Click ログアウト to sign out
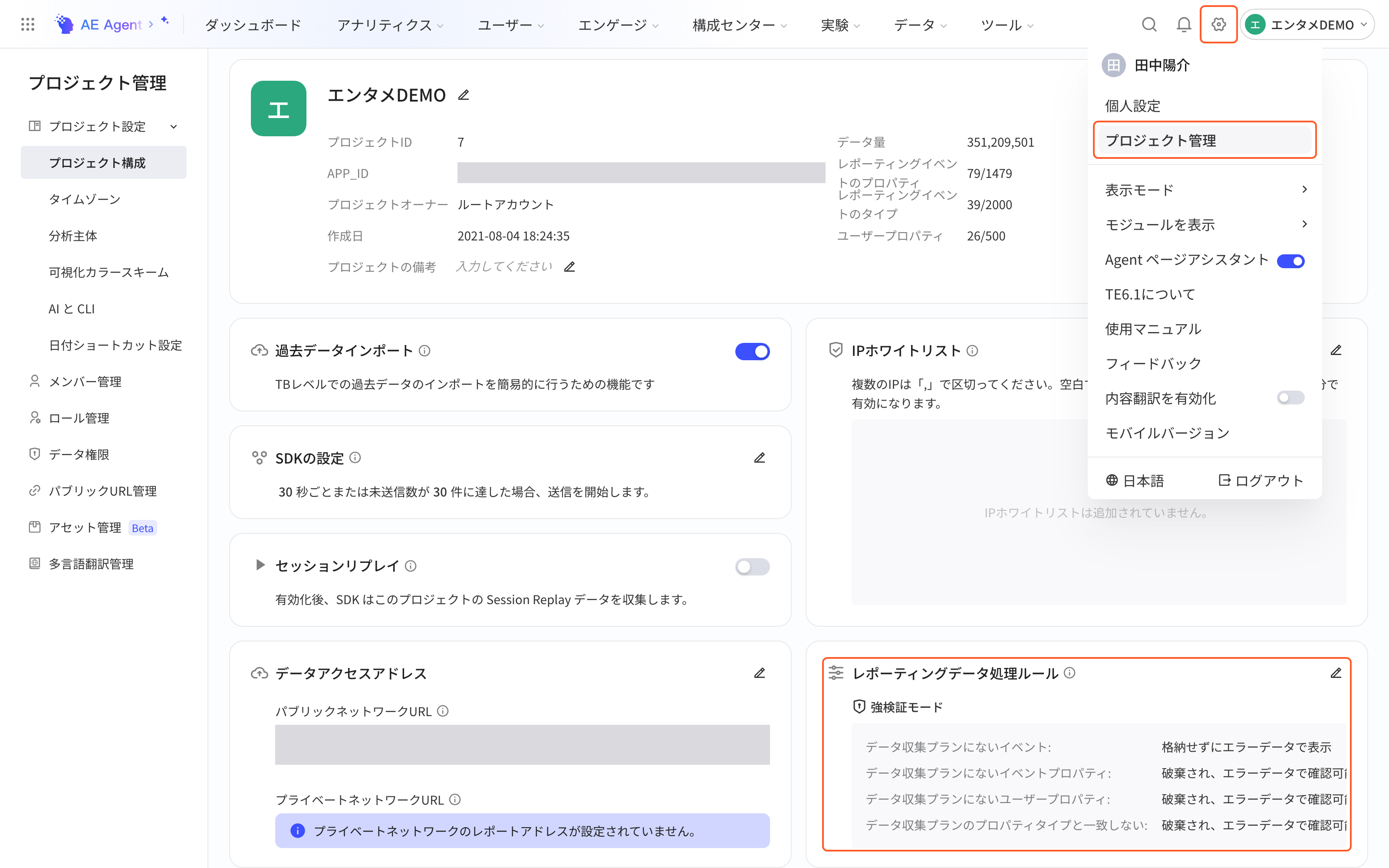This screenshot has height=868, width=1389. pyautogui.click(x=1261, y=480)
